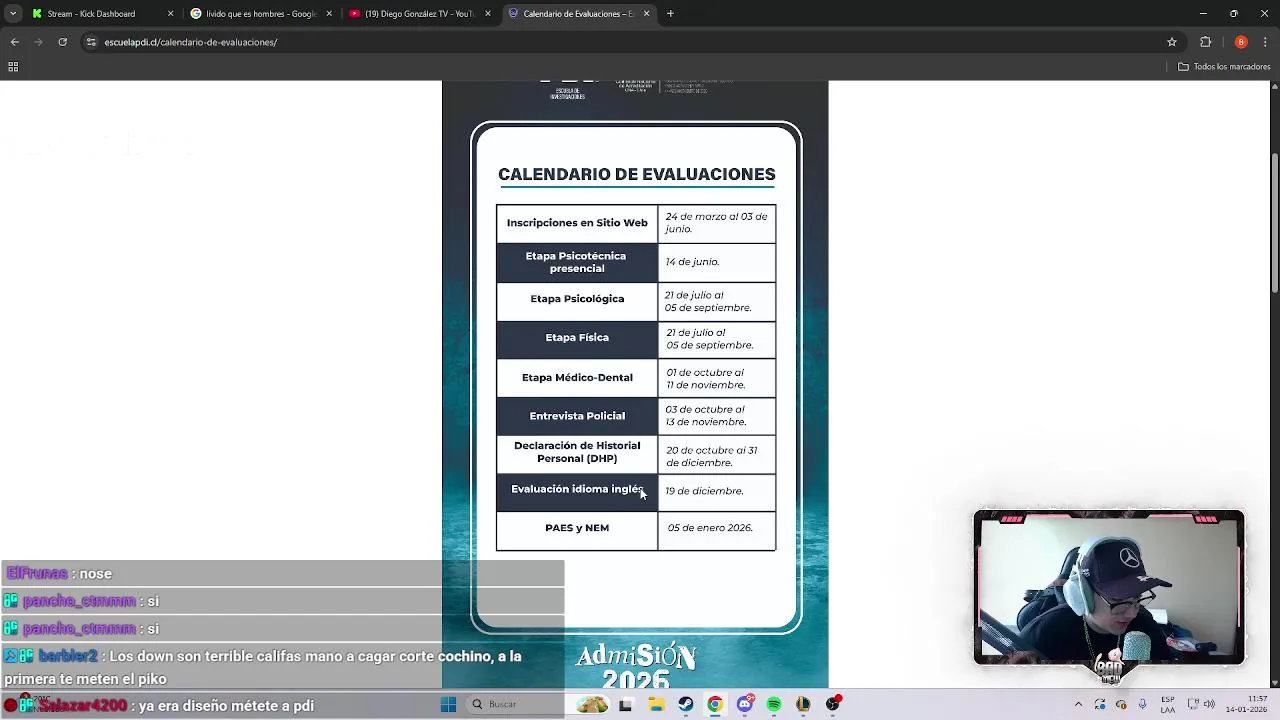The width and height of the screenshot is (1280, 720).
Task: Open site information icon in address bar
Action: click(x=91, y=42)
